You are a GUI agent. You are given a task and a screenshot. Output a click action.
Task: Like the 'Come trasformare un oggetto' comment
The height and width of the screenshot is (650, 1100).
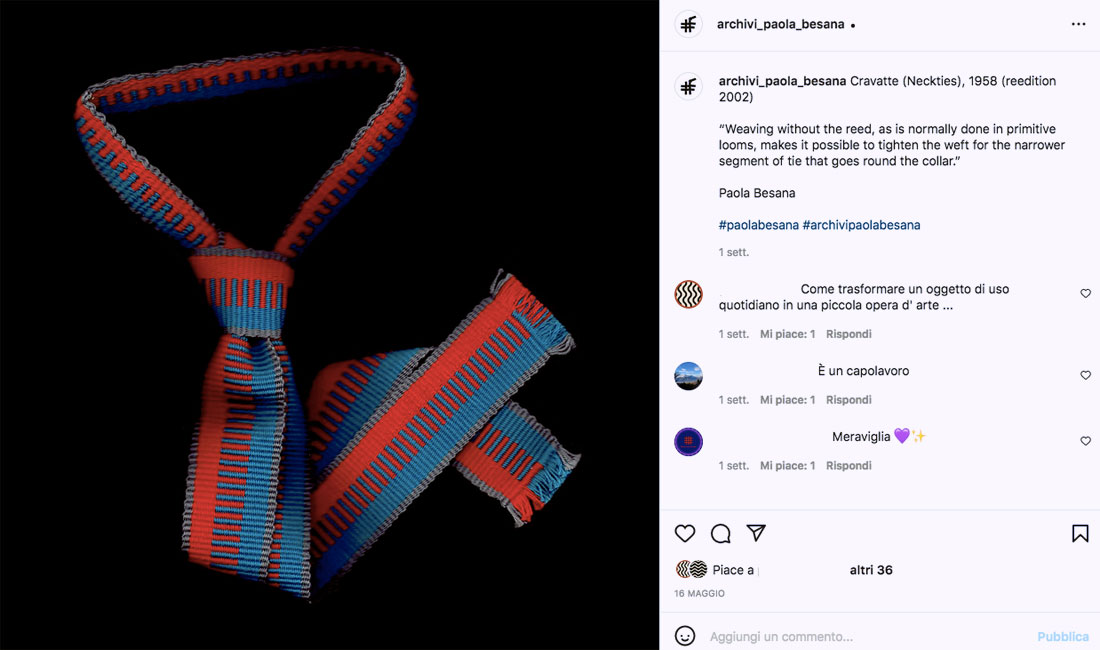[1085, 294]
